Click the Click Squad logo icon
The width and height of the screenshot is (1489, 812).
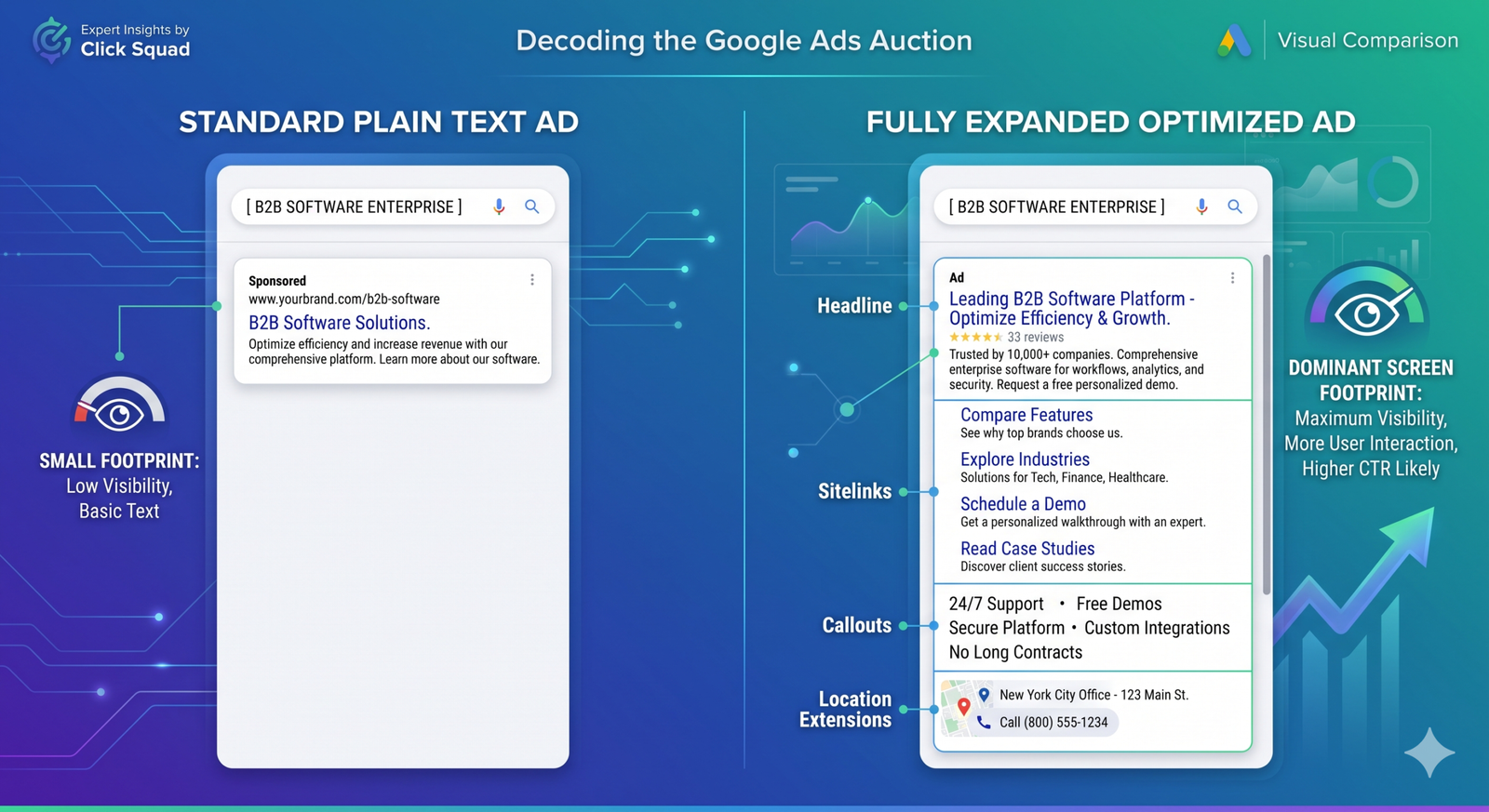pos(51,39)
